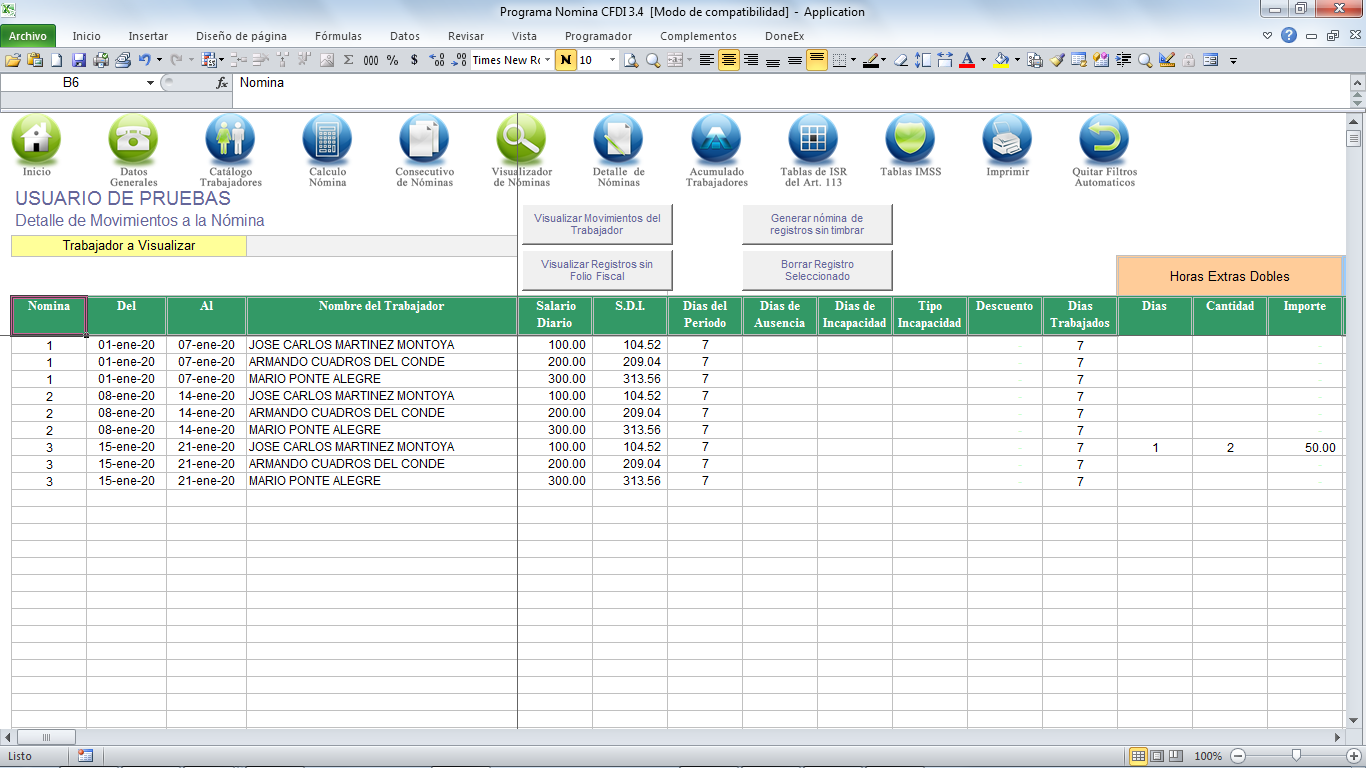The height and width of the screenshot is (768, 1366).
Task: Click Quitar Filtros Automaticos icon
Action: tap(1104, 139)
